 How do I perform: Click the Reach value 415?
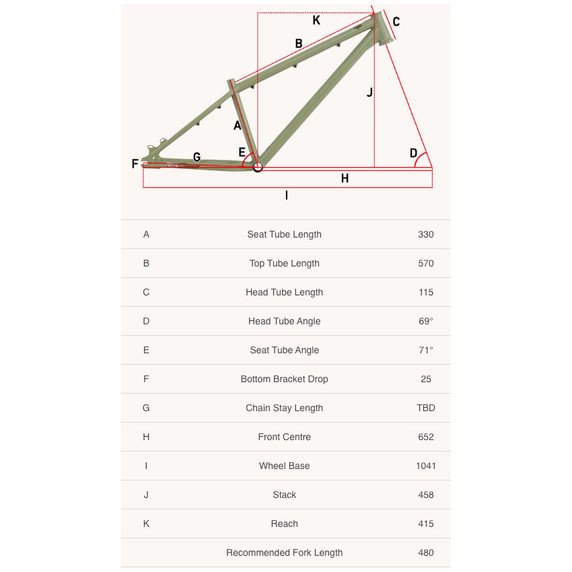[426, 524]
